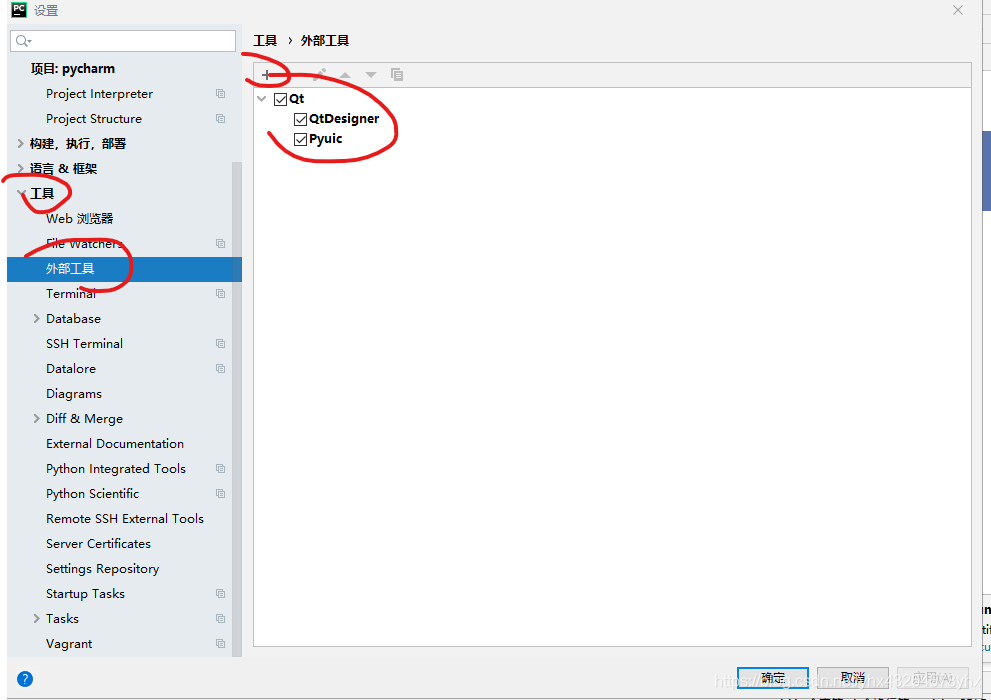Click the PyCharm logo in title bar
Screen dimensions: 991x700
19,9
